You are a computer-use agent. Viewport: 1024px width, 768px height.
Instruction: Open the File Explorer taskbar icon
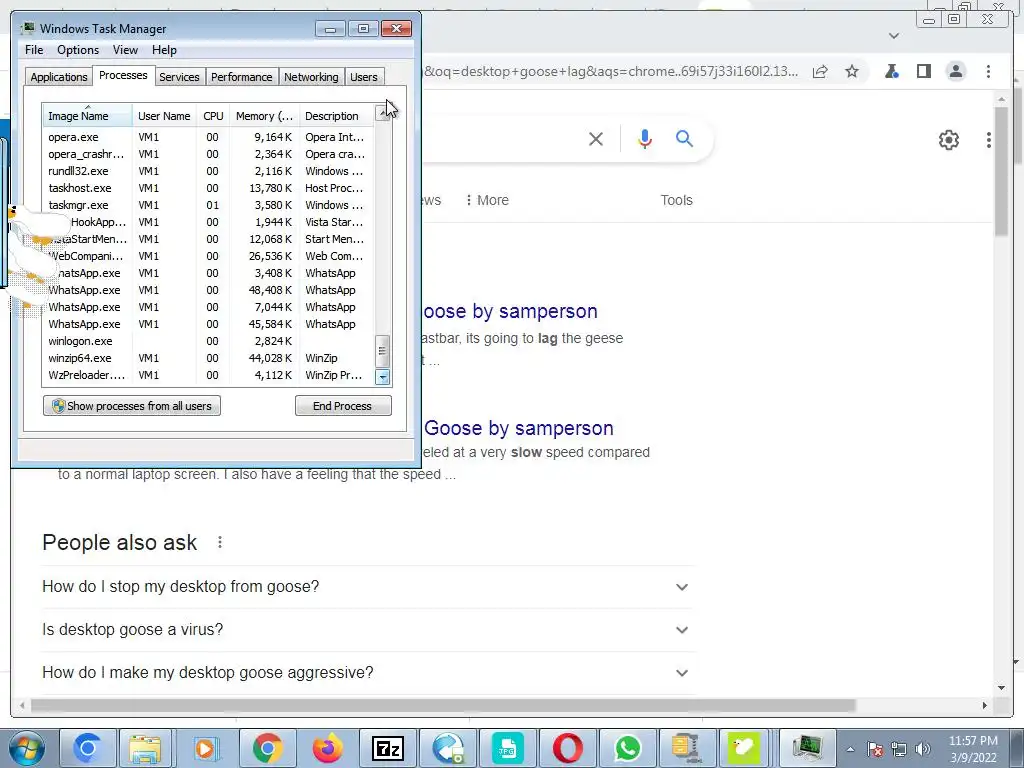click(x=145, y=748)
